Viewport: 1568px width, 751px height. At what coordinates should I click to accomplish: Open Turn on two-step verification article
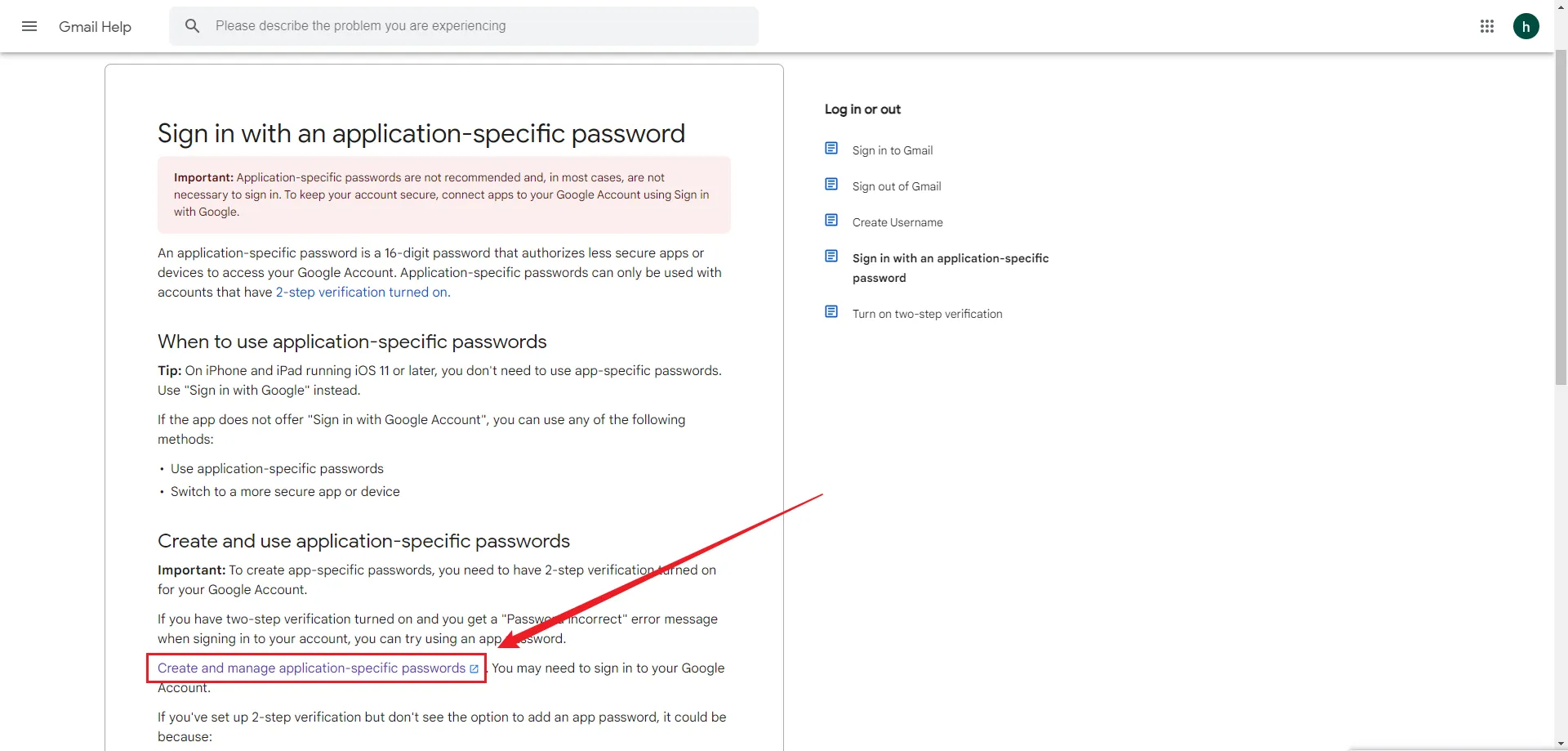pos(927,314)
